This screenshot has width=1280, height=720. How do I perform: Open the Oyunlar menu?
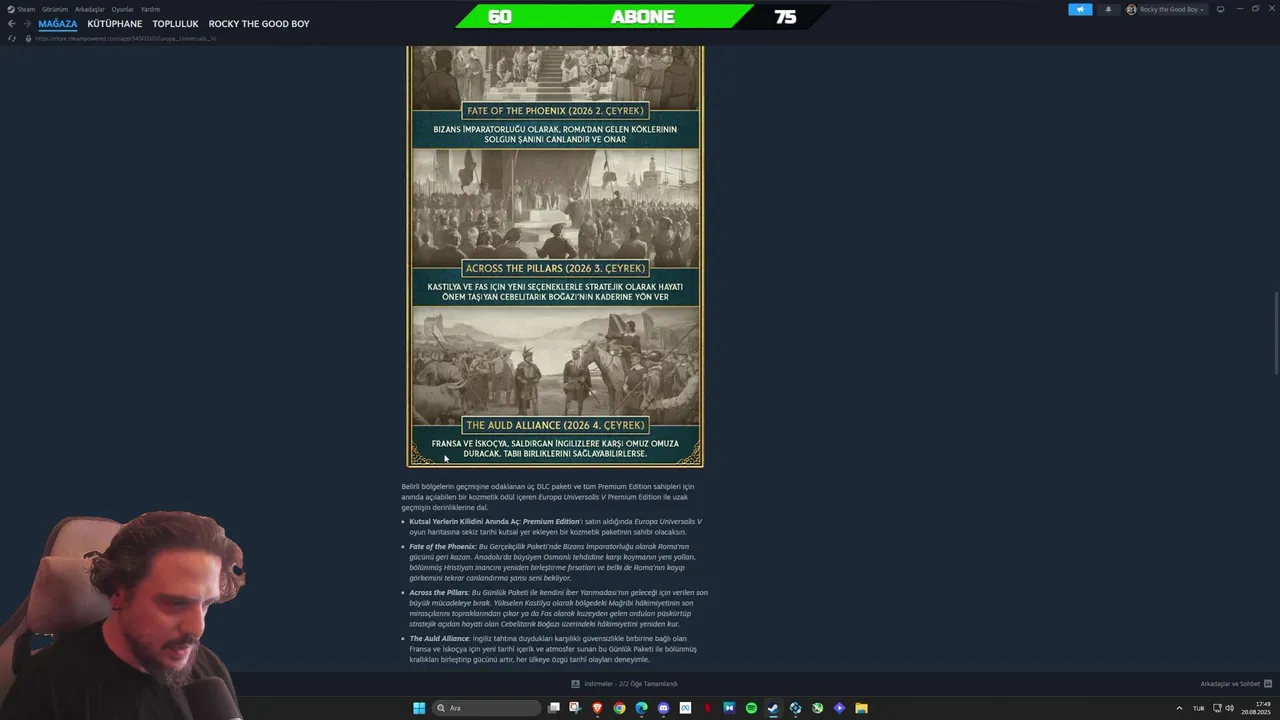coord(123,9)
